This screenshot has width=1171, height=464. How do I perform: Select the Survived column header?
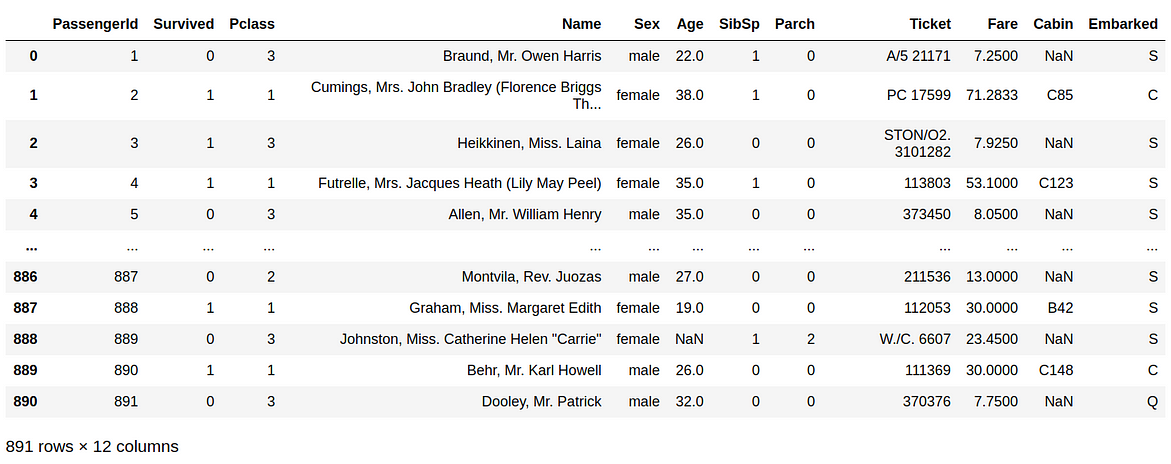pos(184,24)
